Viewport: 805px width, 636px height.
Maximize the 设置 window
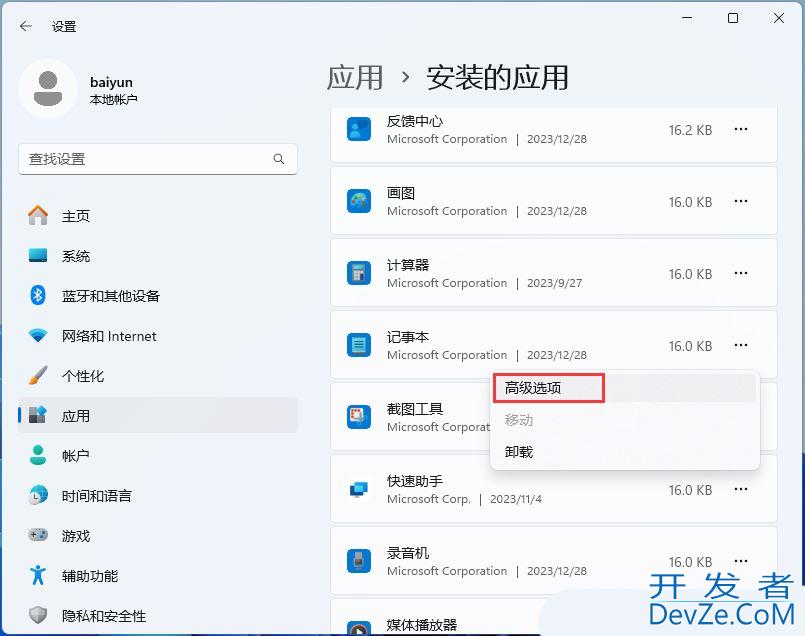[x=733, y=18]
